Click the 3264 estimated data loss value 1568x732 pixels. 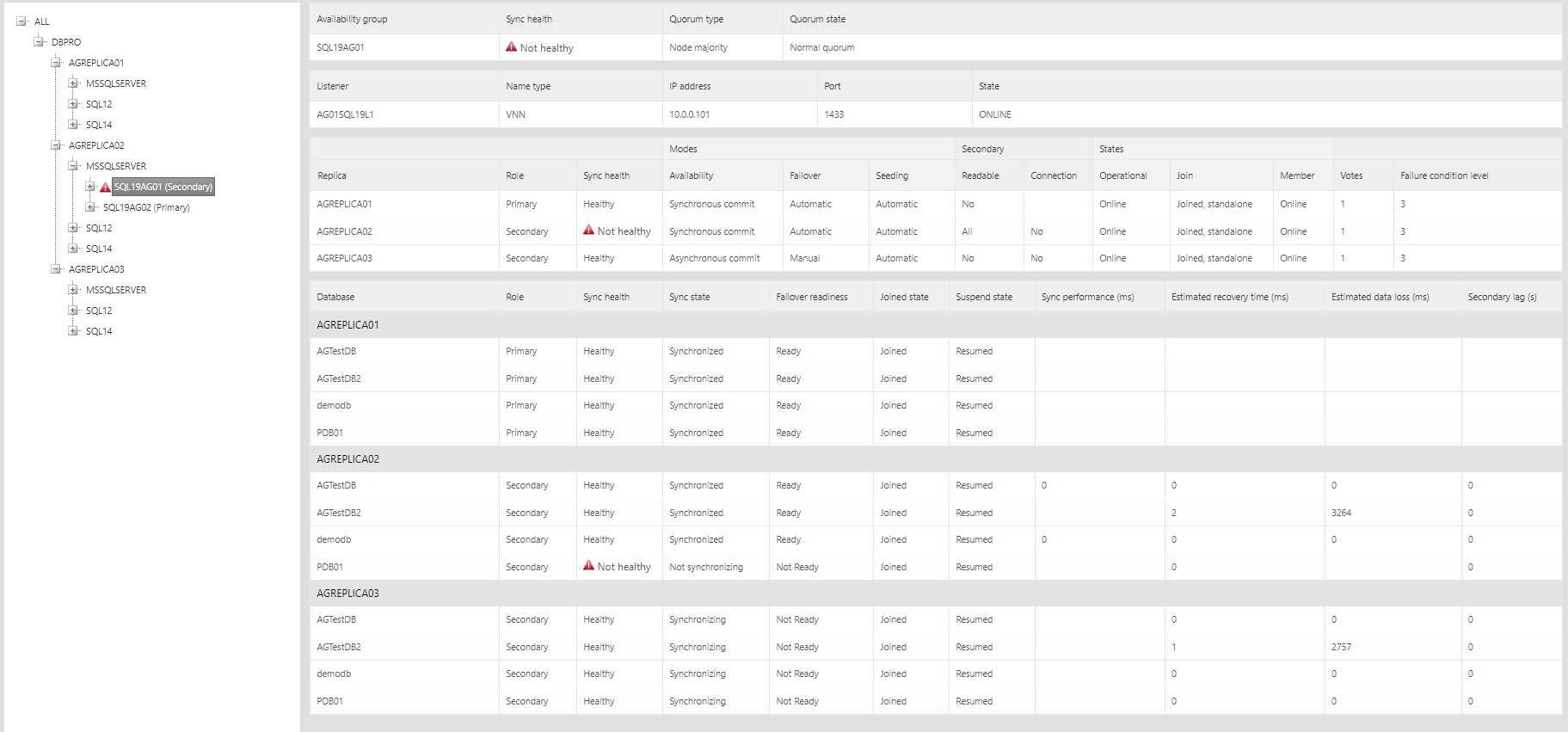[x=1342, y=513]
